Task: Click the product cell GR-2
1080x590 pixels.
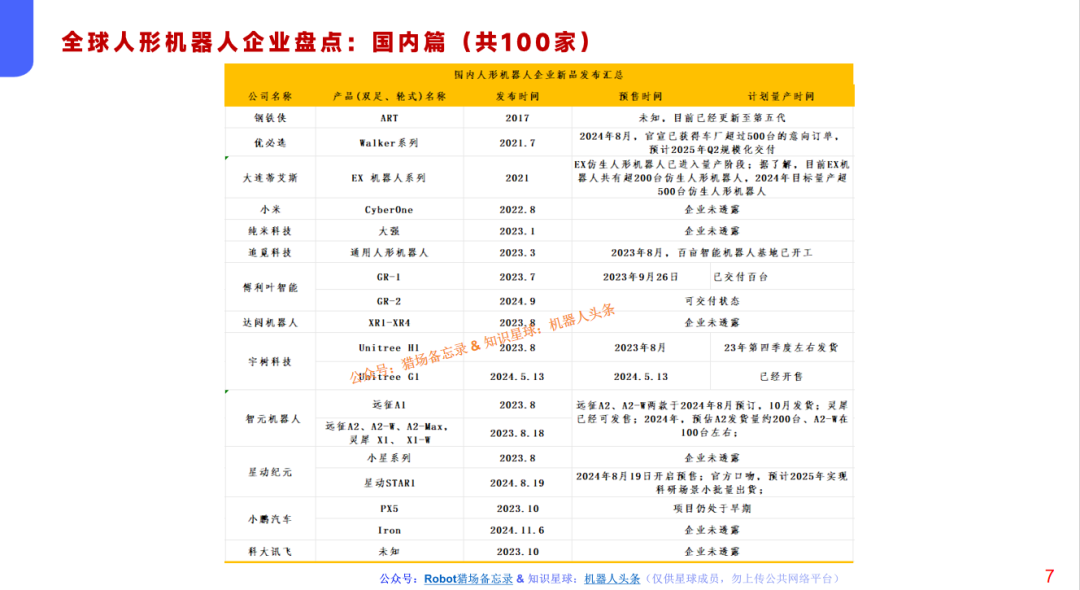Action: (389, 301)
